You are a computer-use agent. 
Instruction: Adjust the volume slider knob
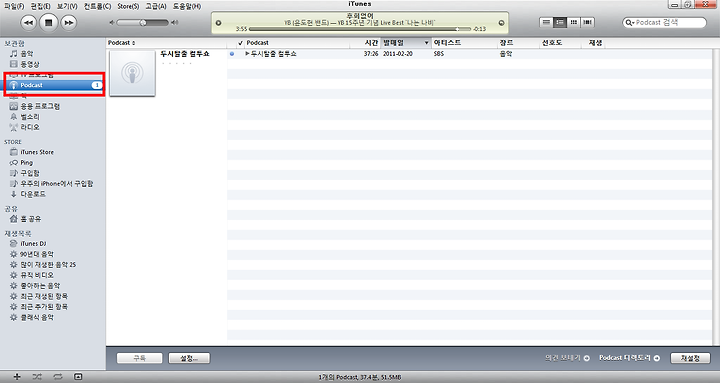tap(143, 23)
